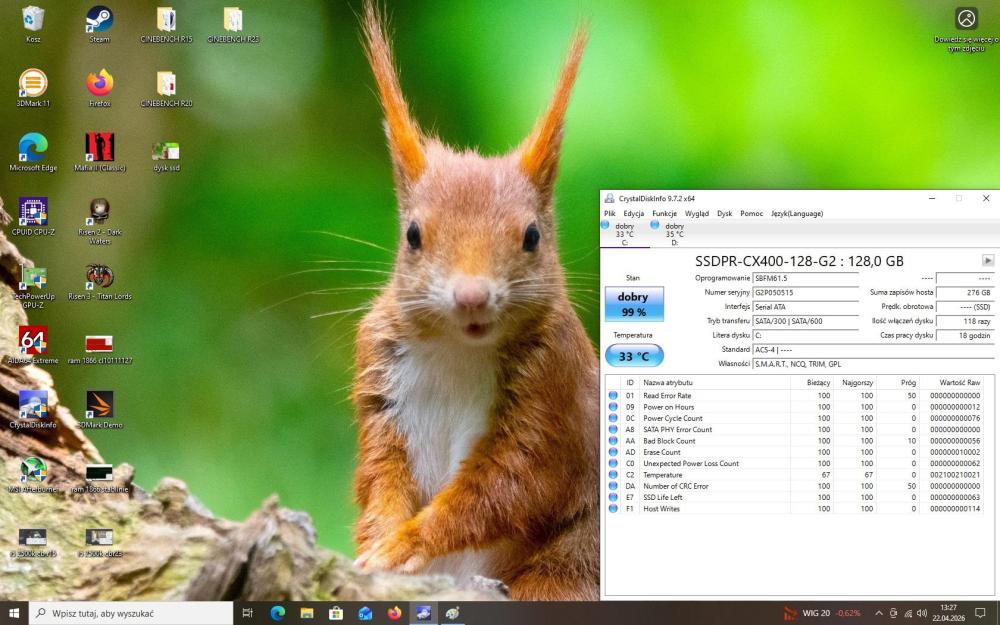This screenshot has height=625, width=1000.
Task: Open the CrystalDiskInfo desktop shortcut
Action: click(33, 409)
